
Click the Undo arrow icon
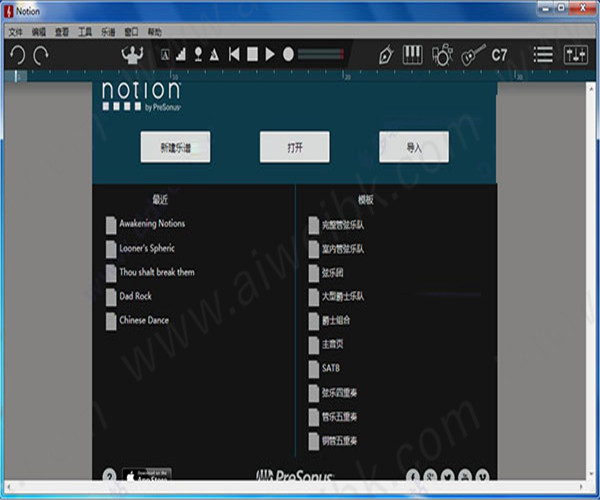pyautogui.click(x=18, y=55)
